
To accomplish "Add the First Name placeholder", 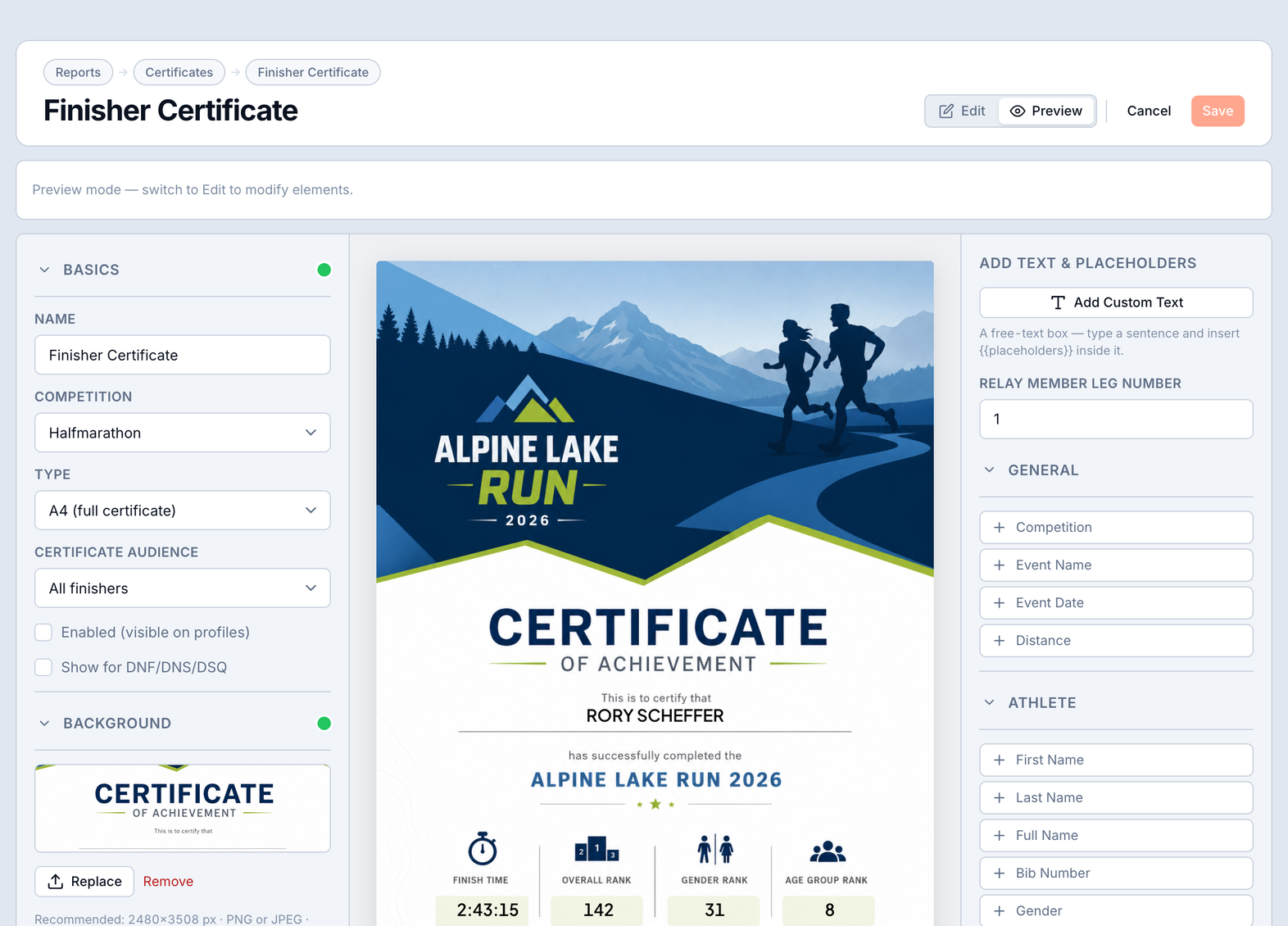I will (1116, 760).
